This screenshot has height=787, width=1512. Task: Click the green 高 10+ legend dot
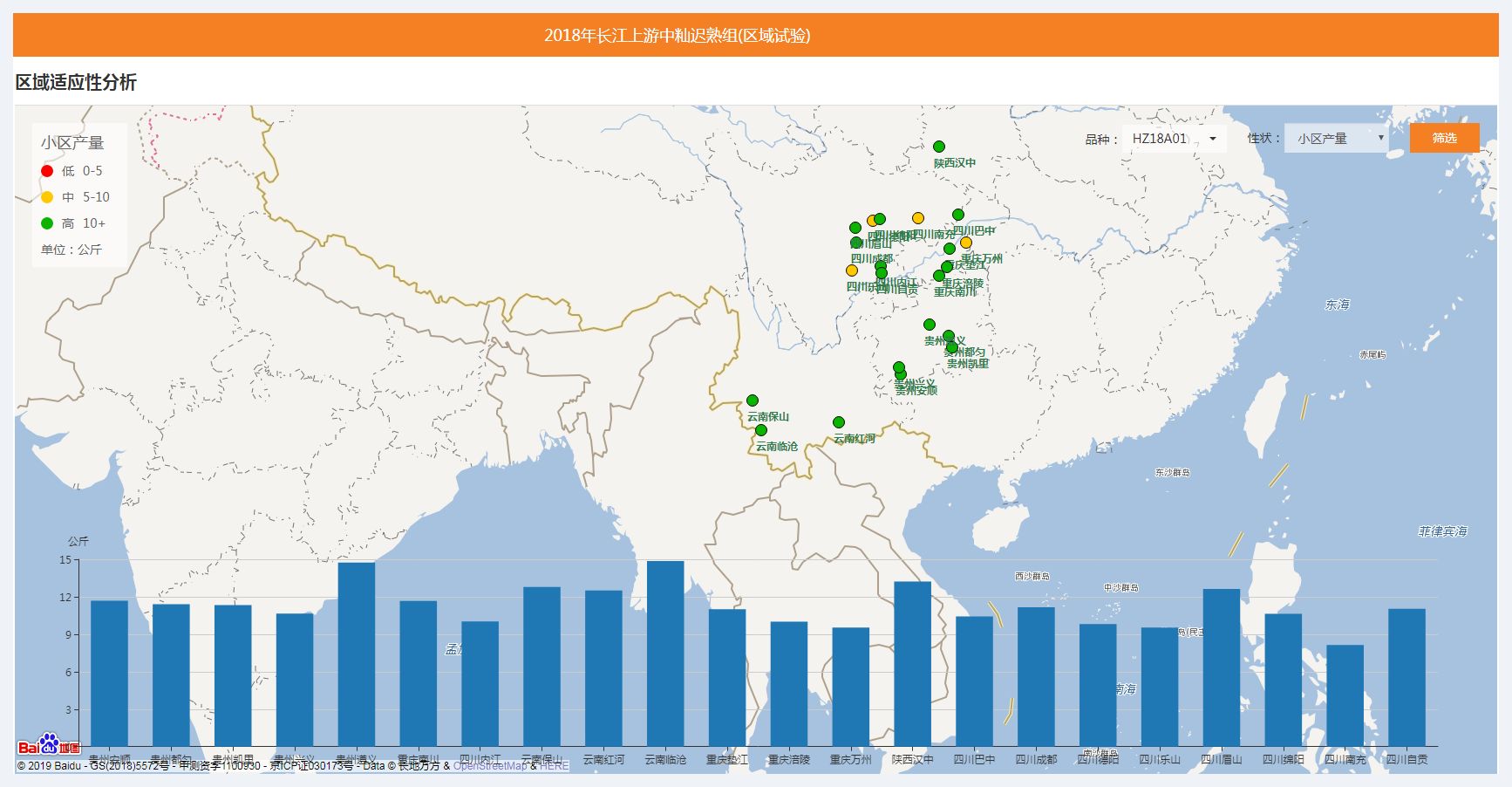47,223
